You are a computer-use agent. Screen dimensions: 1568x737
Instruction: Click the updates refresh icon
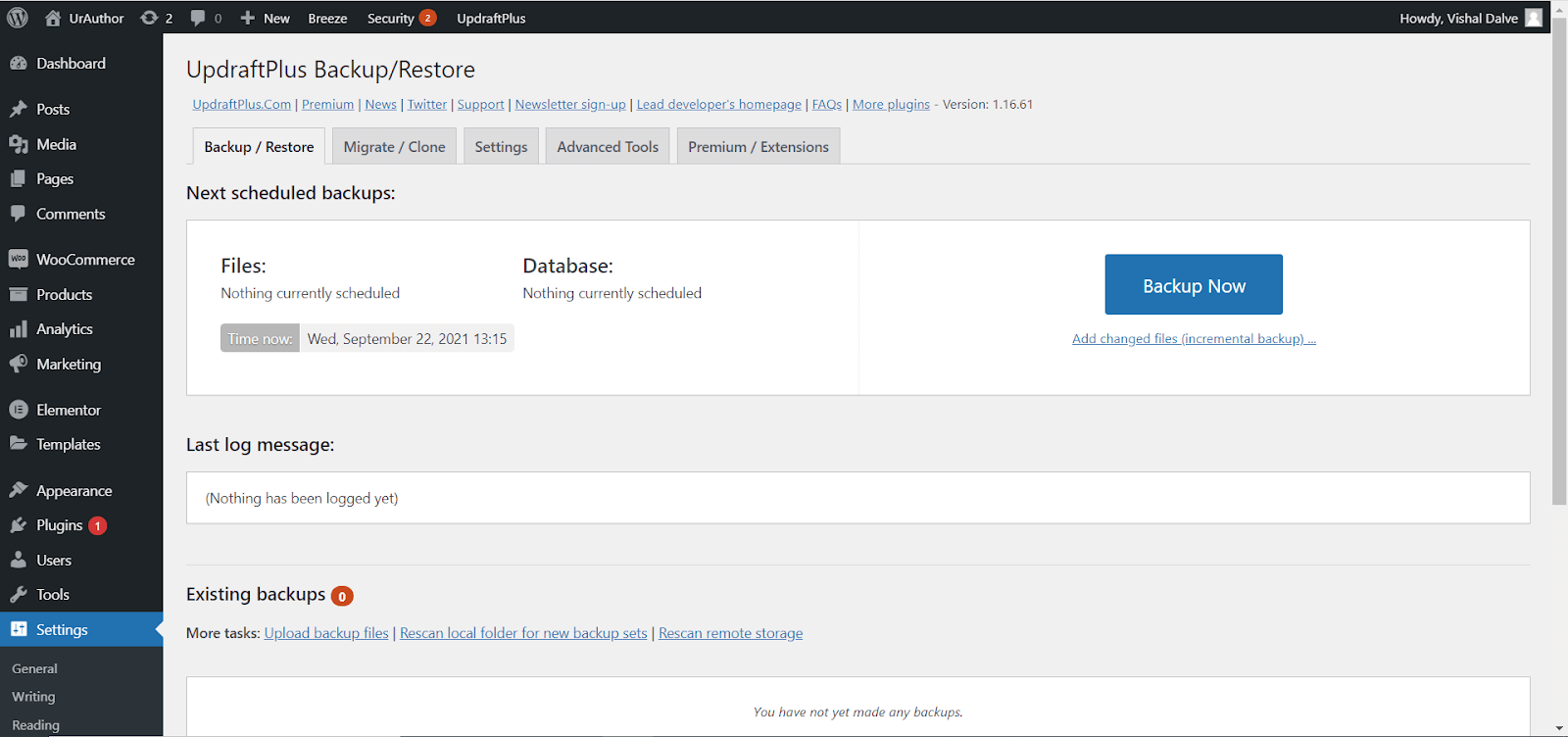[x=149, y=18]
